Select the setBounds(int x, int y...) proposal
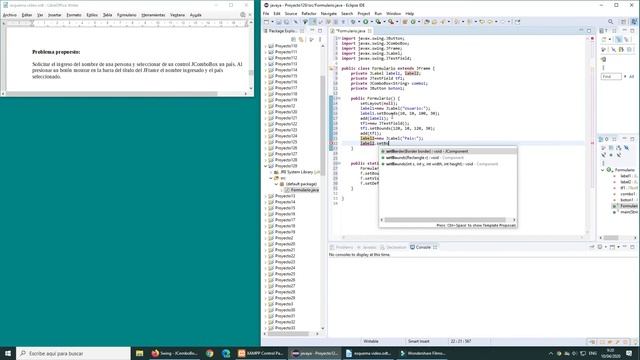 [x=448, y=164]
